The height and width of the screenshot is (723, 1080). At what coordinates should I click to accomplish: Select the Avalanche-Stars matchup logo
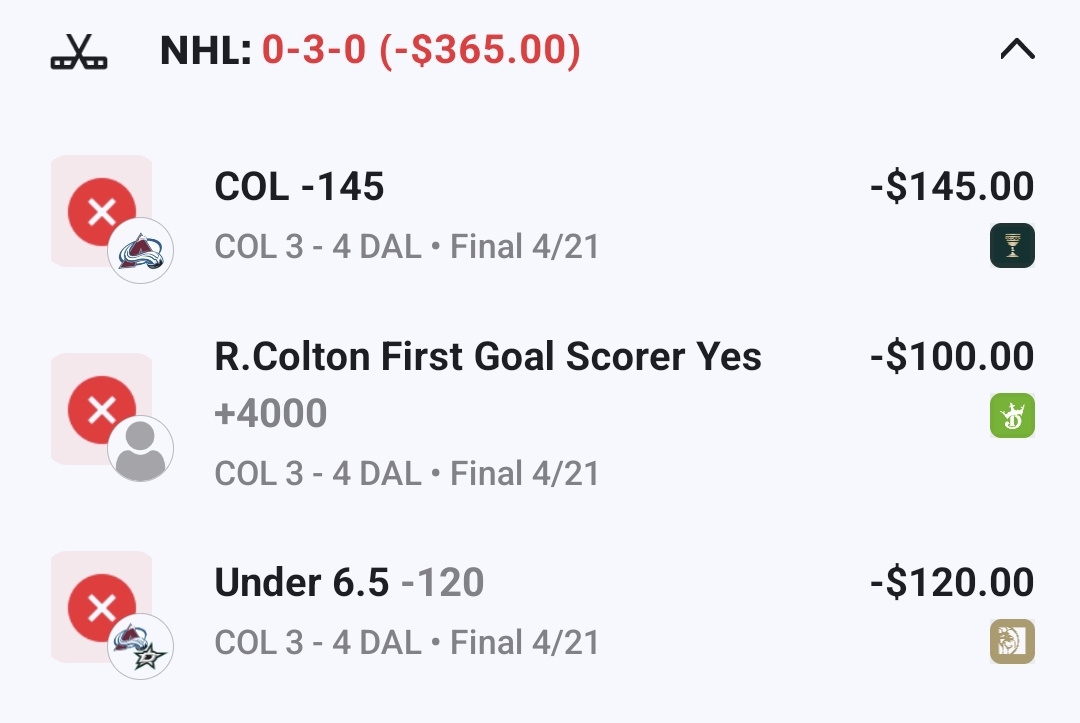tap(141, 647)
